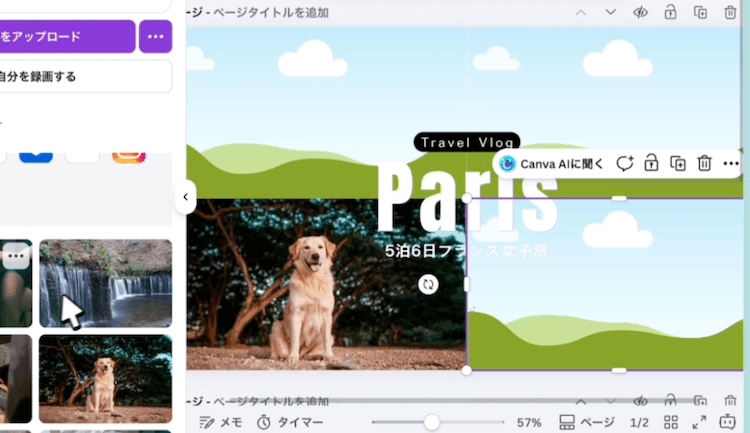Viewport: 750px width, 433px height.
Task: Open the メモ notes panel
Action: point(221,422)
